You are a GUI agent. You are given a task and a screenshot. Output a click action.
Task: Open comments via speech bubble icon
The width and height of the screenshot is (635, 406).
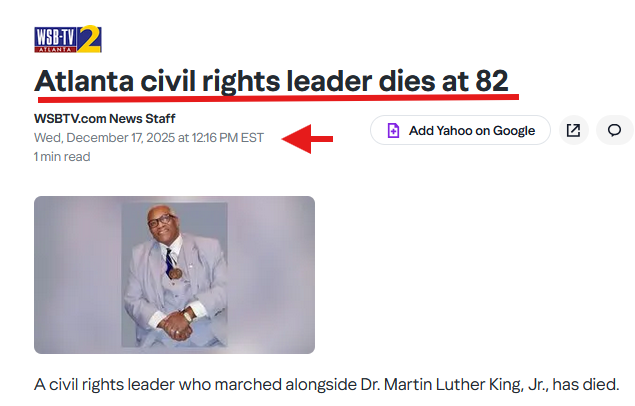pos(615,131)
